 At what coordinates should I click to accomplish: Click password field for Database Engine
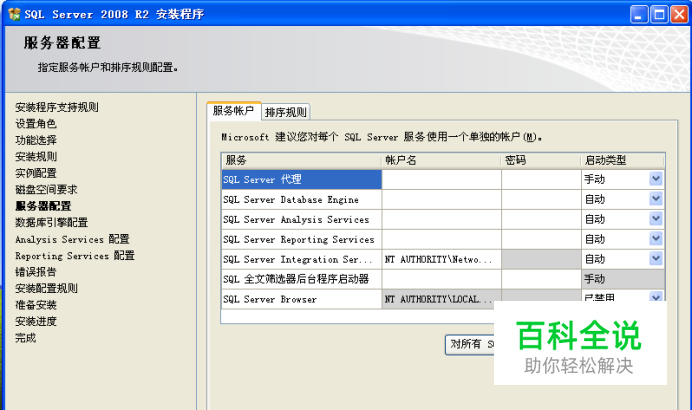point(542,199)
